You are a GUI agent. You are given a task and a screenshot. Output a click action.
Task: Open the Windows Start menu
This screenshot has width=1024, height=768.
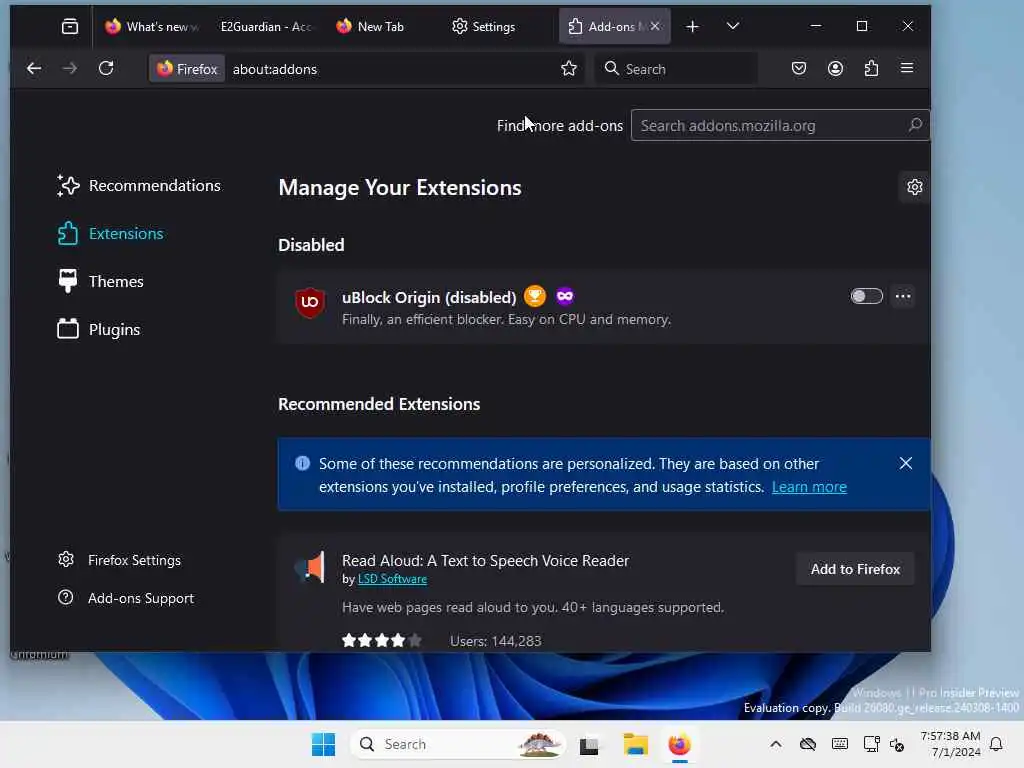tap(323, 744)
